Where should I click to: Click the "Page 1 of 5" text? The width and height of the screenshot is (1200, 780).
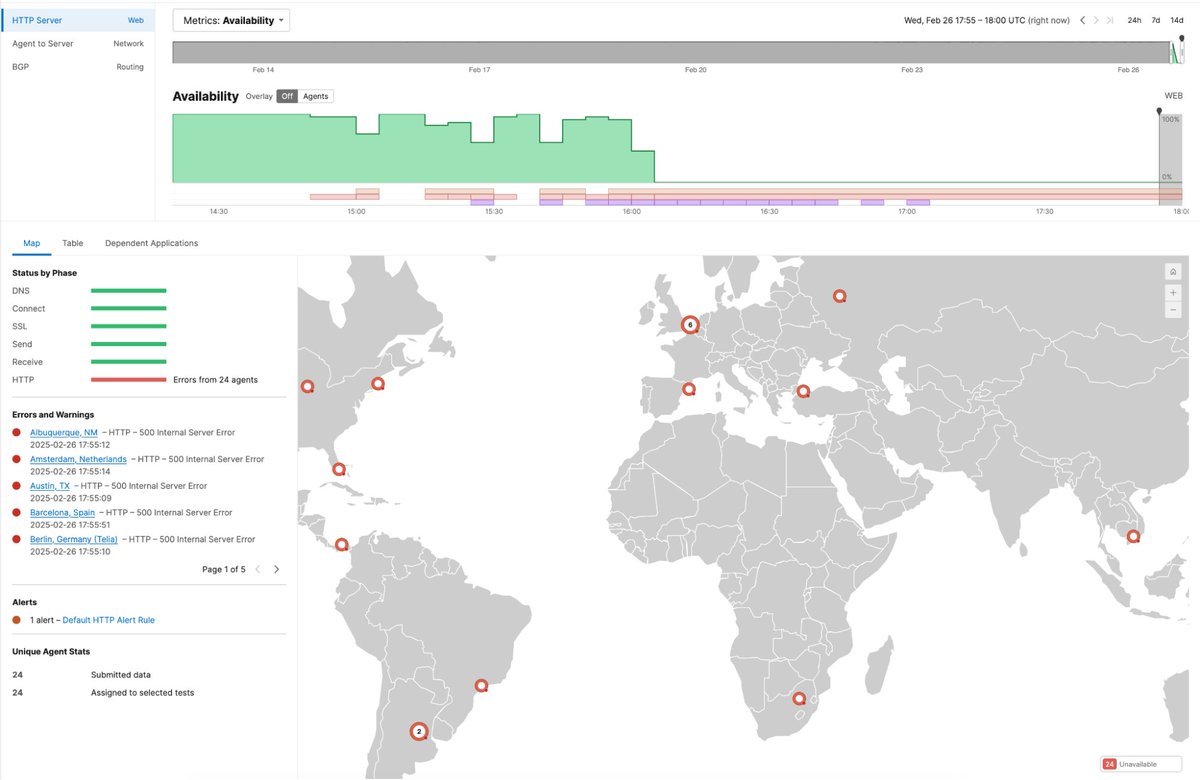pyautogui.click(x=223, y=569)
